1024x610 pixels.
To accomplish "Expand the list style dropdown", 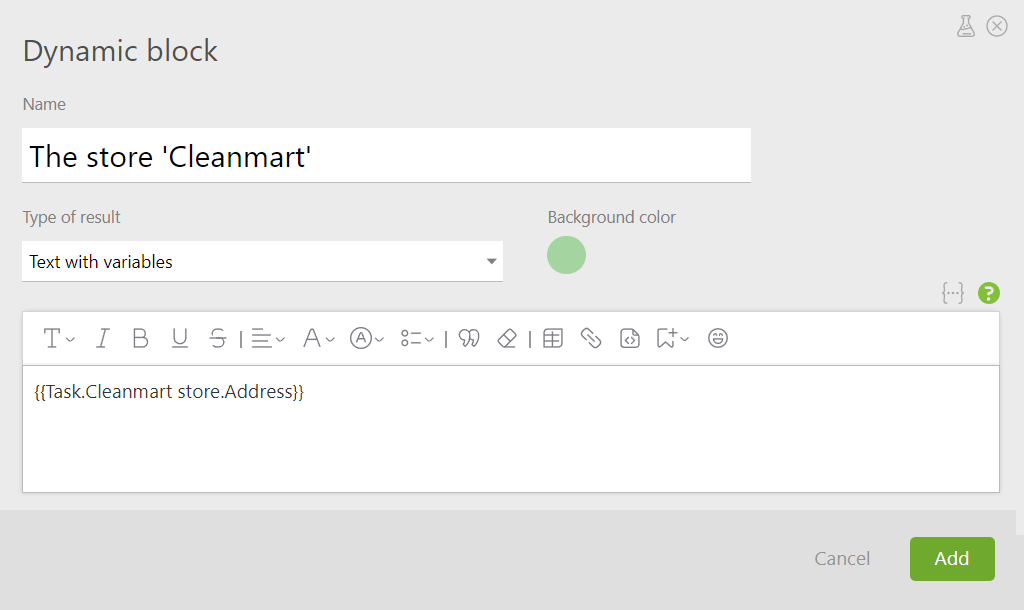I will coord(417,338).
